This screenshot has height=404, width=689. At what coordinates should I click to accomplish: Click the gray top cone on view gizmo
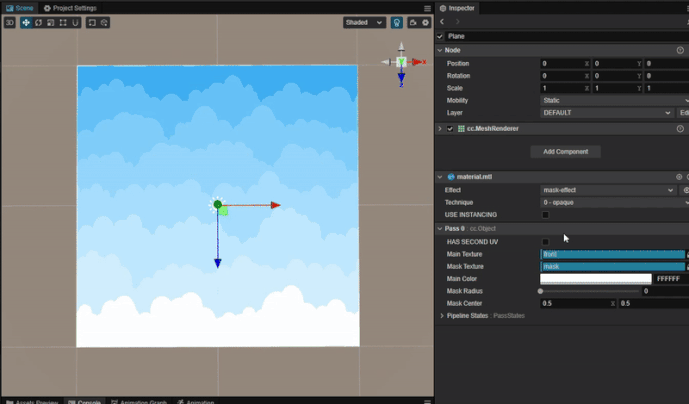click(x=401, y=47)
